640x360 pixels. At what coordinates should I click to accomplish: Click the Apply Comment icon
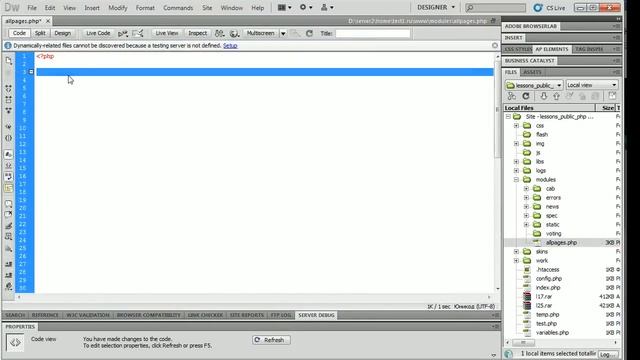9,203
